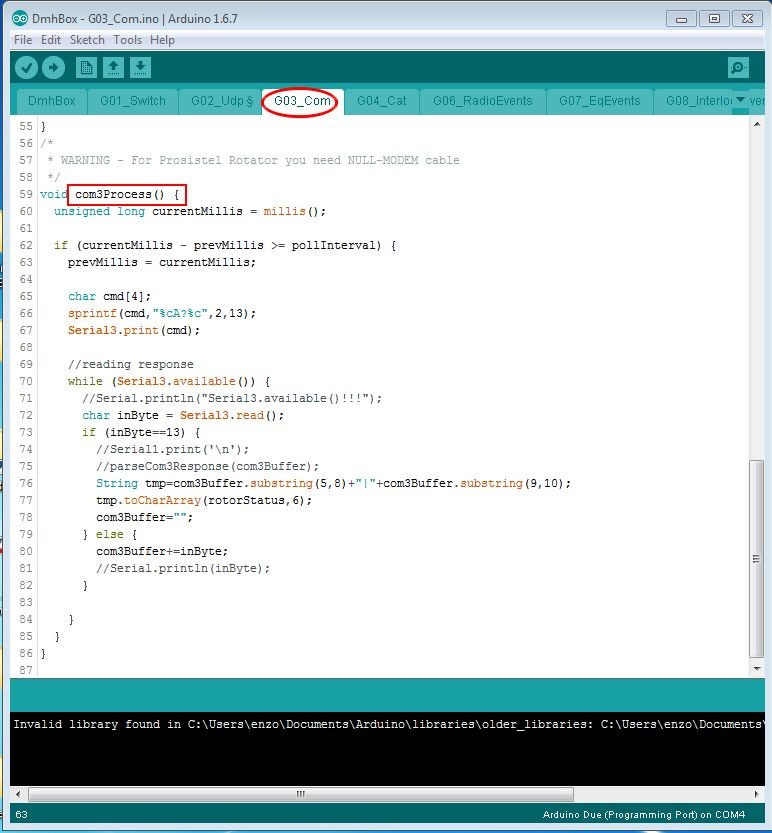The image size is (772, 833).
Task: Switch to the G01_Switch tab
Action: 133,101
